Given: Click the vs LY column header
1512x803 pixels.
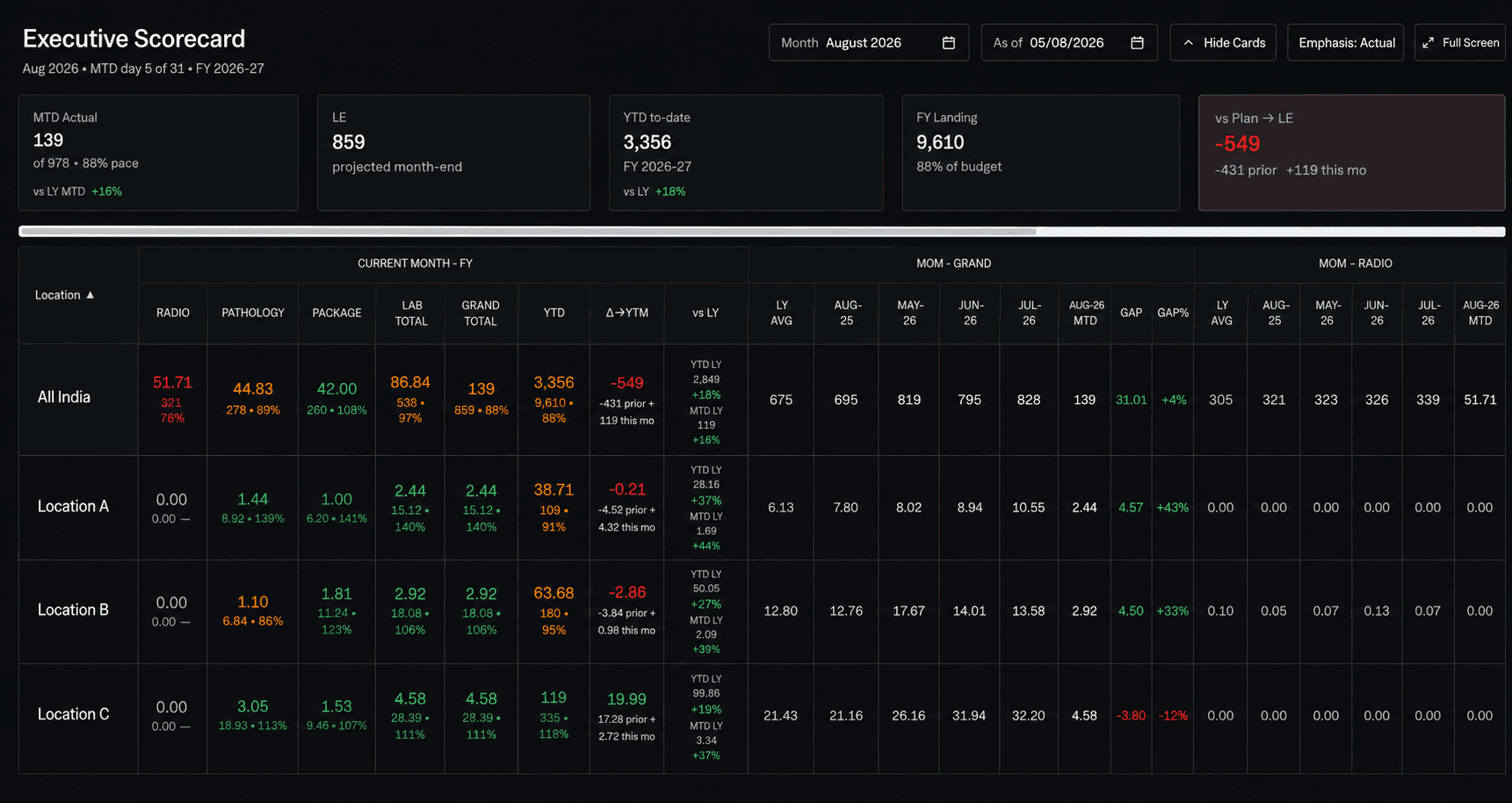Looking at the screenshot, I should [705, 313].
